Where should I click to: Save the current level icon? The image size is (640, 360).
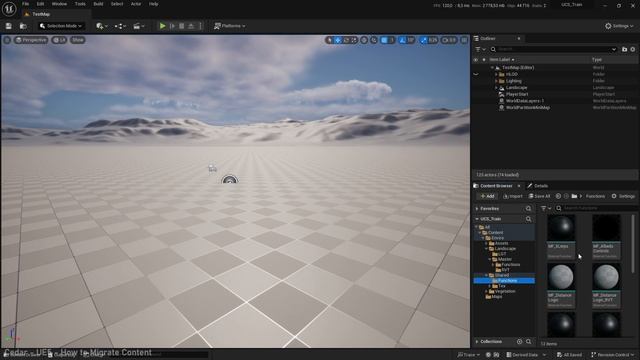pyautogui.click(x=9, y=26)
